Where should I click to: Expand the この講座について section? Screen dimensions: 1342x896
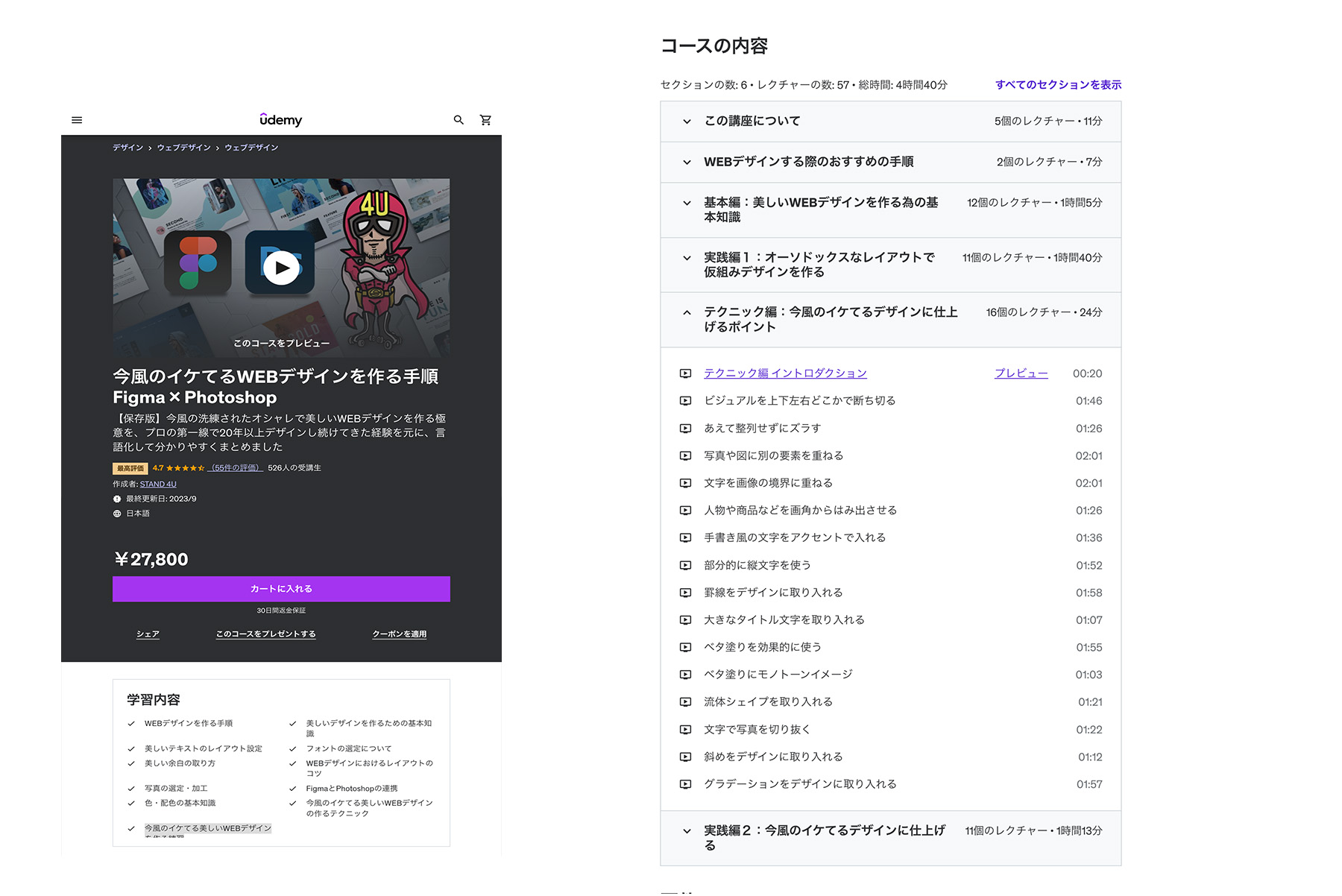890,122
